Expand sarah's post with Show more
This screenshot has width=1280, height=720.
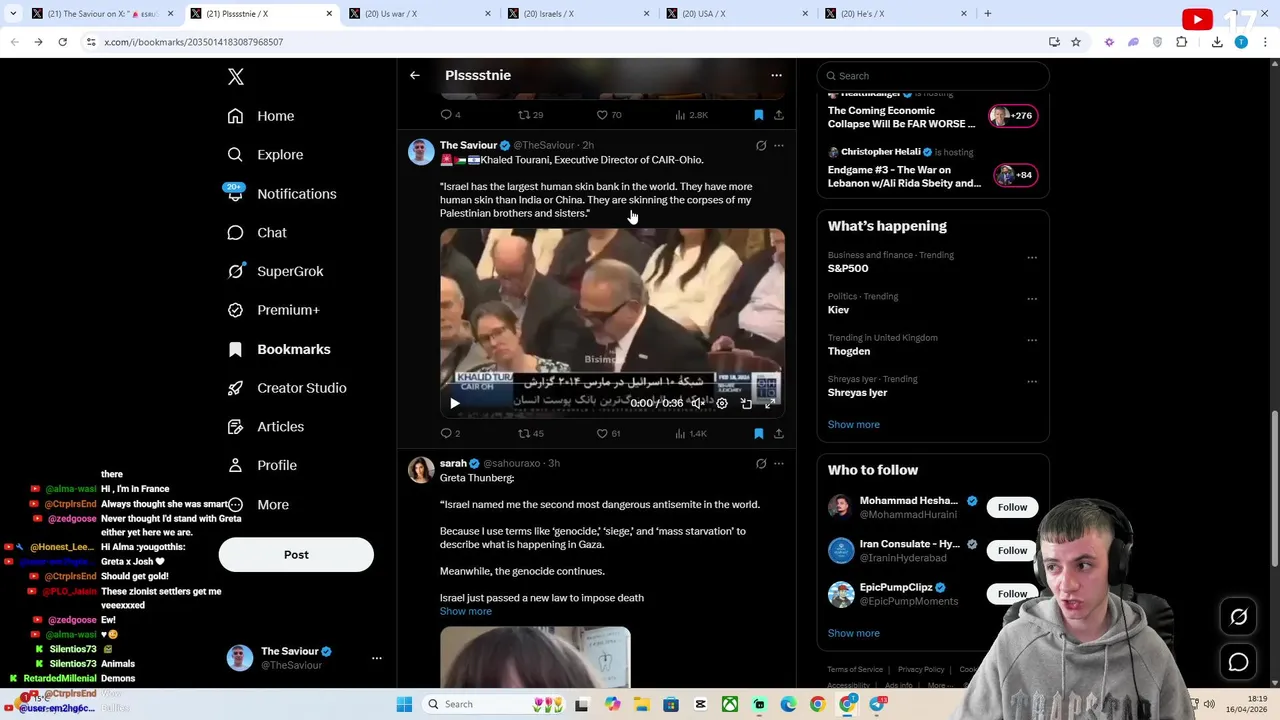[466, 611]
